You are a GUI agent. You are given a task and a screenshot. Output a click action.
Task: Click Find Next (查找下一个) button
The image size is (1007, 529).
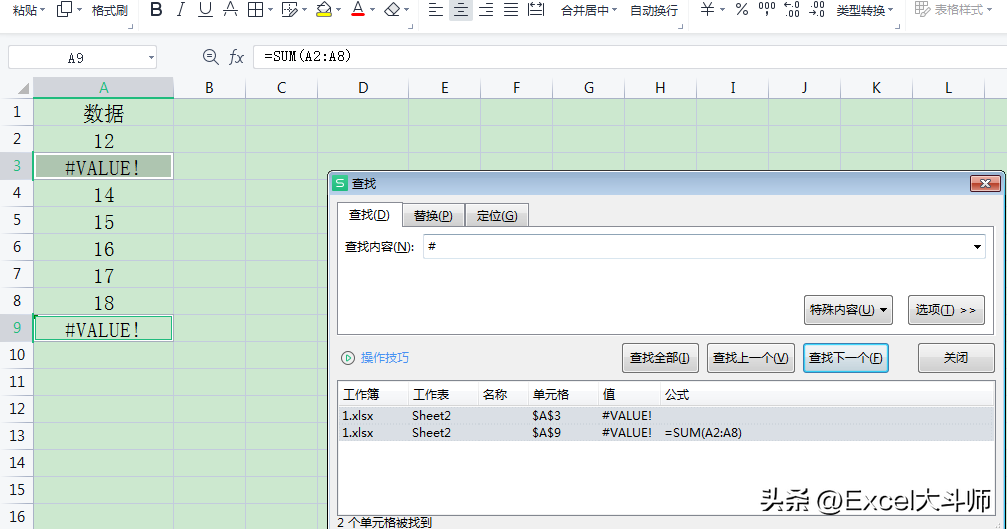coord(846,358)
